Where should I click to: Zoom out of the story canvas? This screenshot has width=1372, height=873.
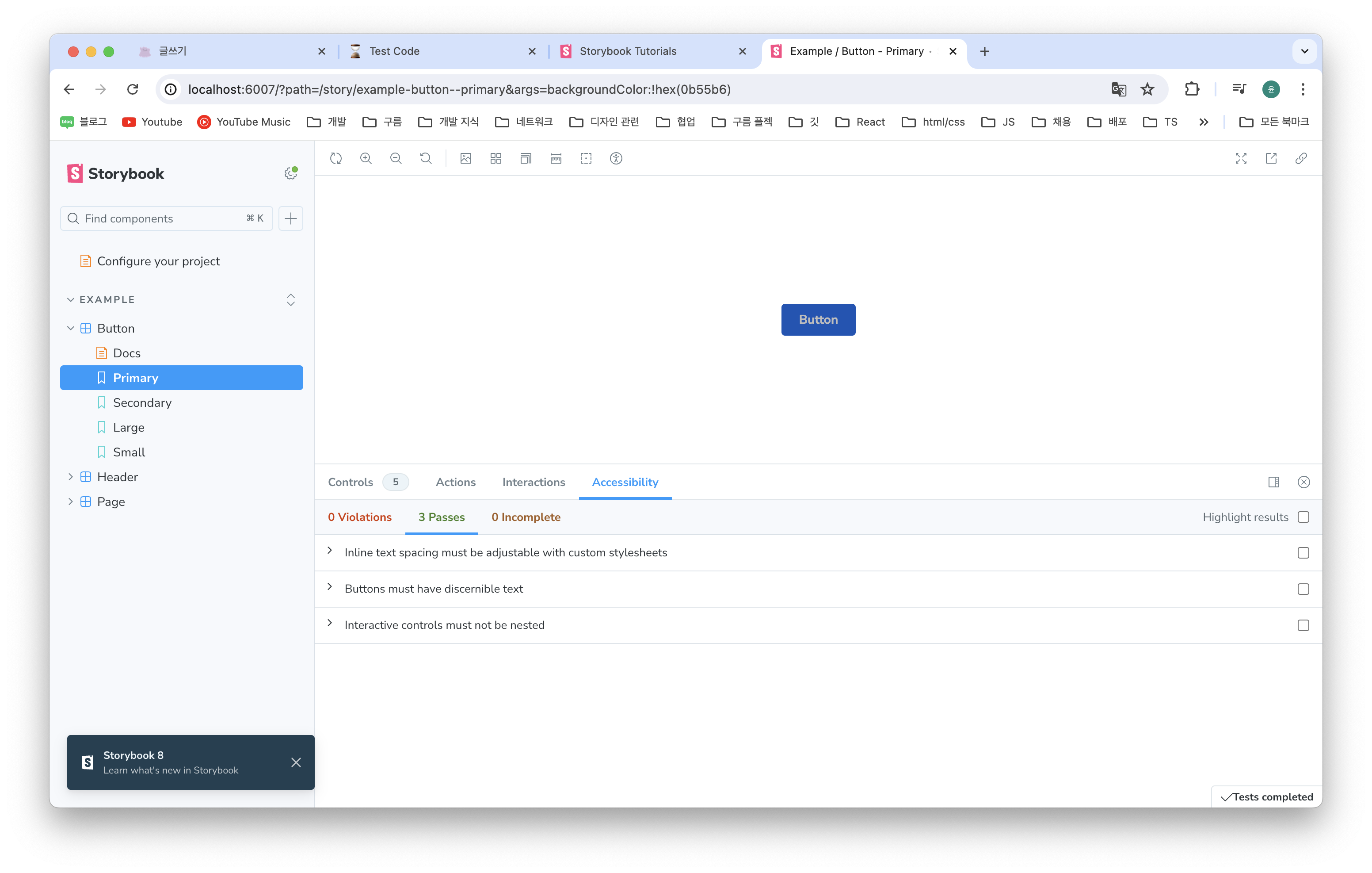[396, 158]
